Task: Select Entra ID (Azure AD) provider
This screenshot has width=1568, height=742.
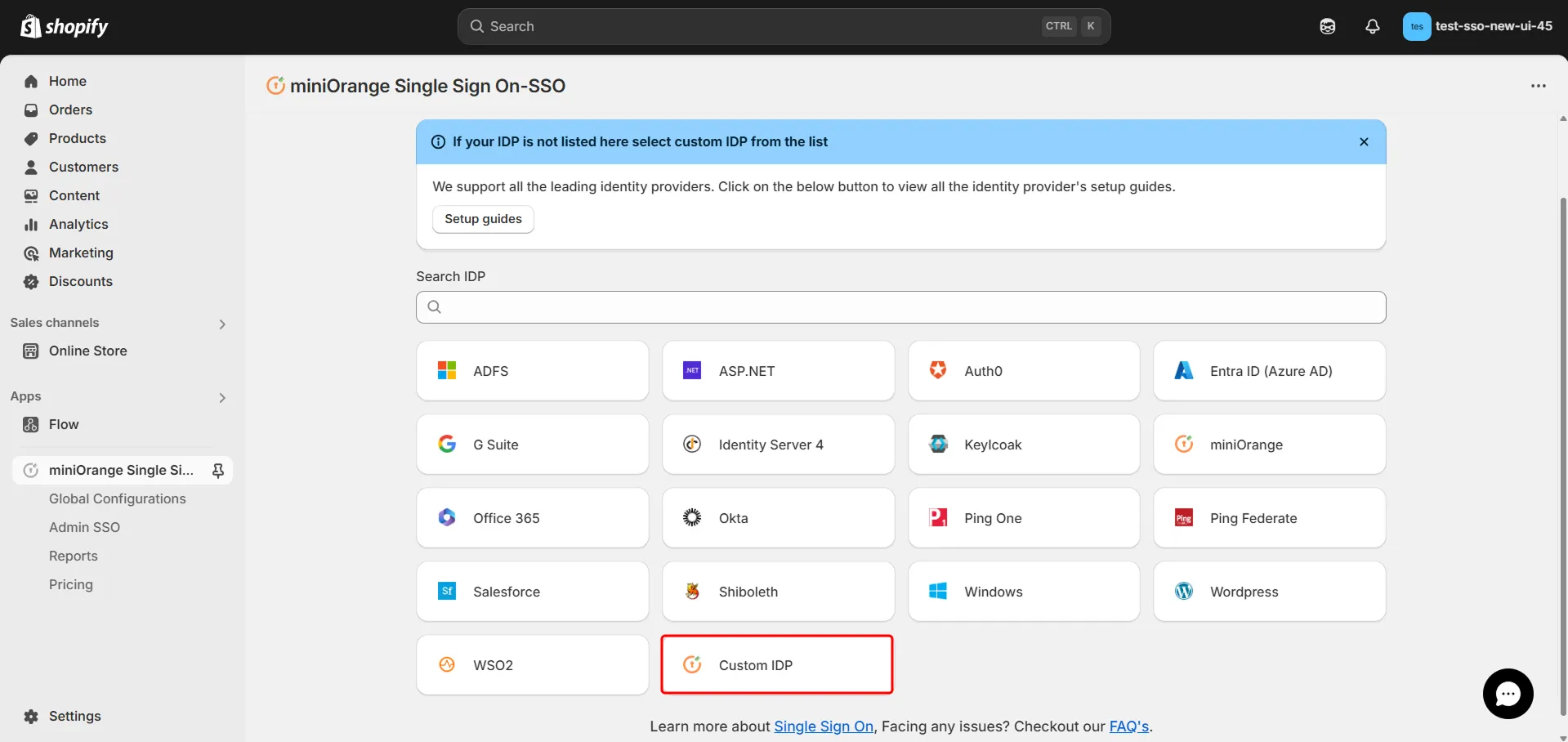Action: (x=1269, y=371)
